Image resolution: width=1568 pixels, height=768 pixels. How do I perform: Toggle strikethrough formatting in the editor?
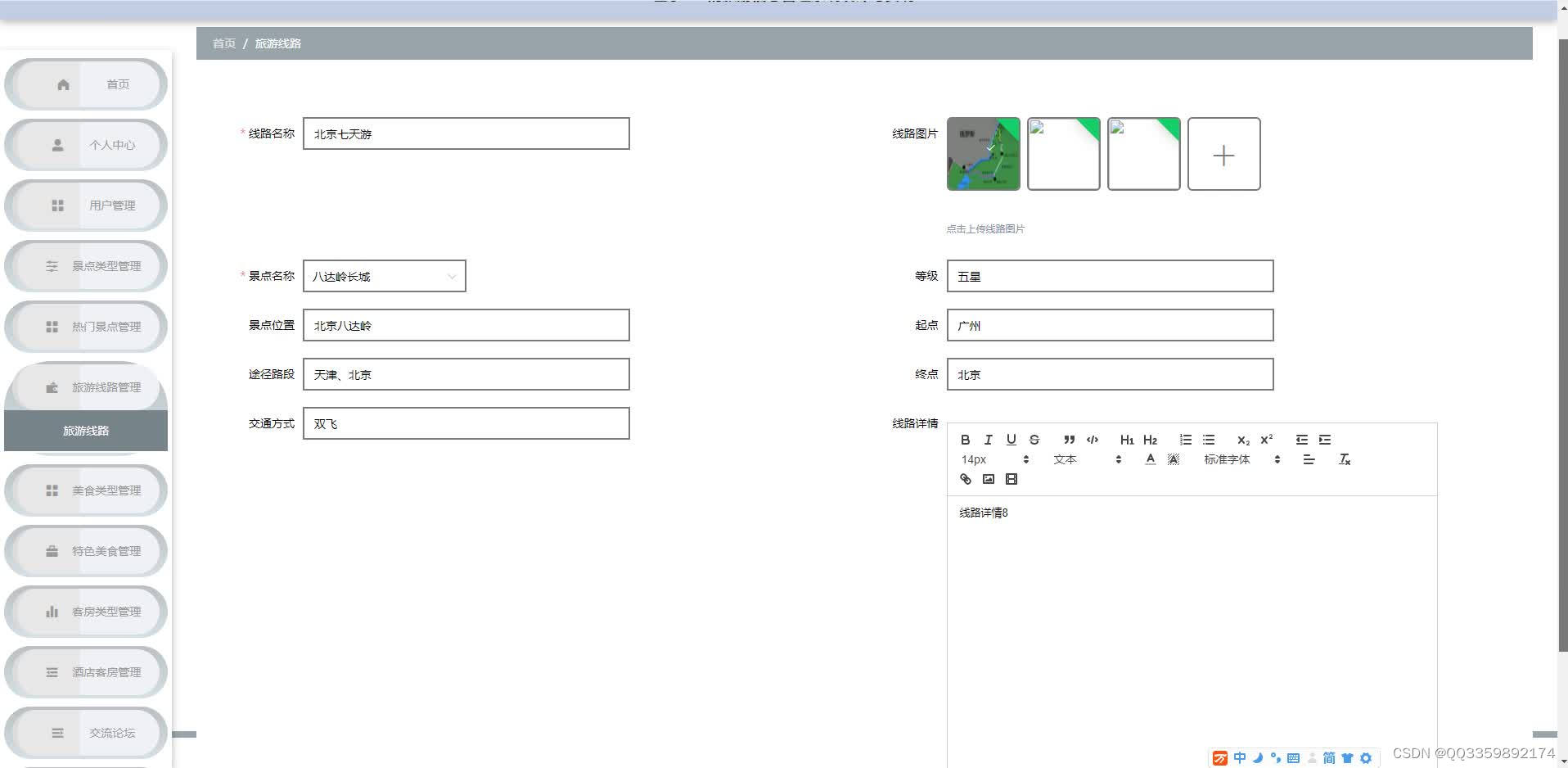click(x=1034, y=440)
